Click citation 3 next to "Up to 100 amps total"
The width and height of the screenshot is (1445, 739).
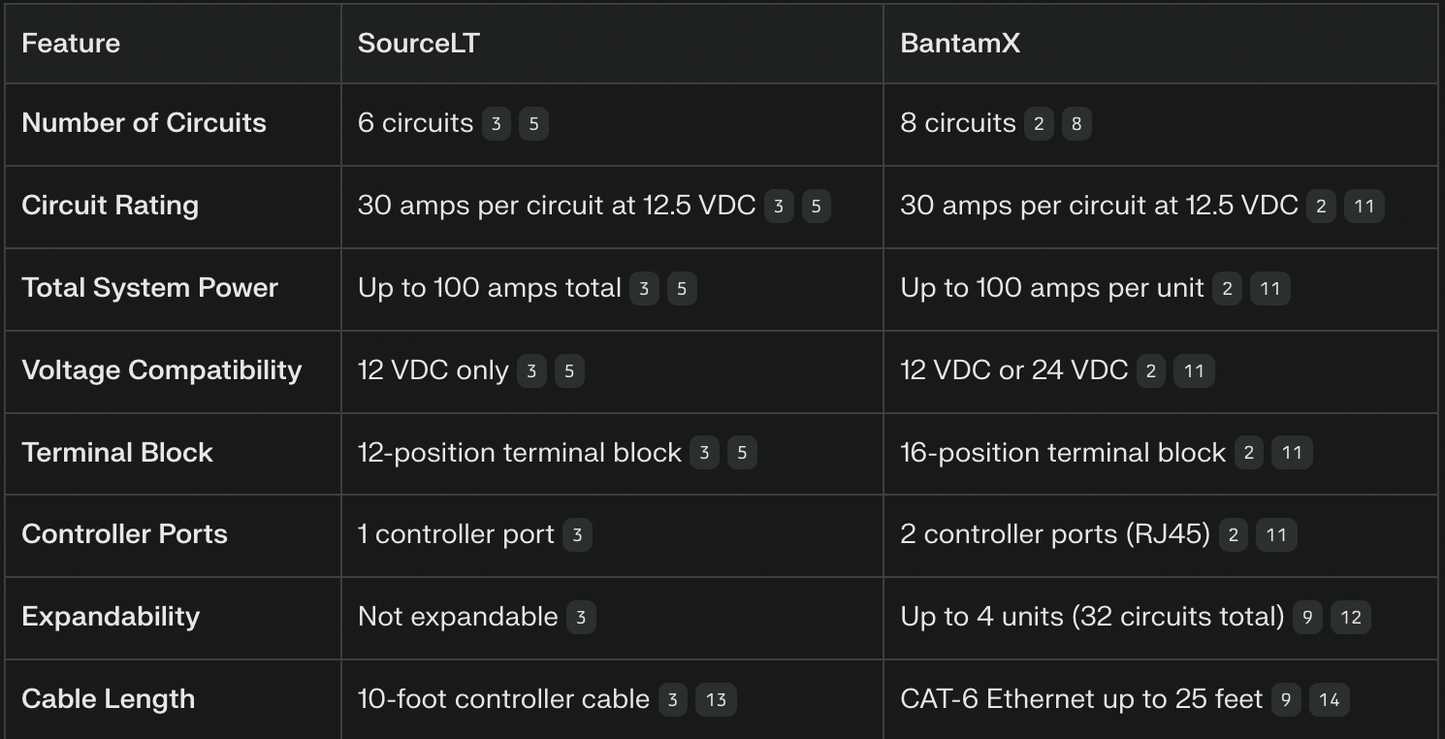tap(644, 289)
